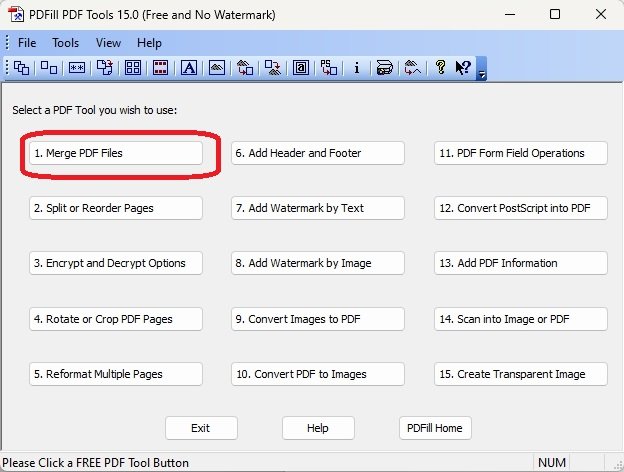624x472 pixels.
Task: Click the Convert PDF to Images toolbar icon
Action: [x=273, y=68]
